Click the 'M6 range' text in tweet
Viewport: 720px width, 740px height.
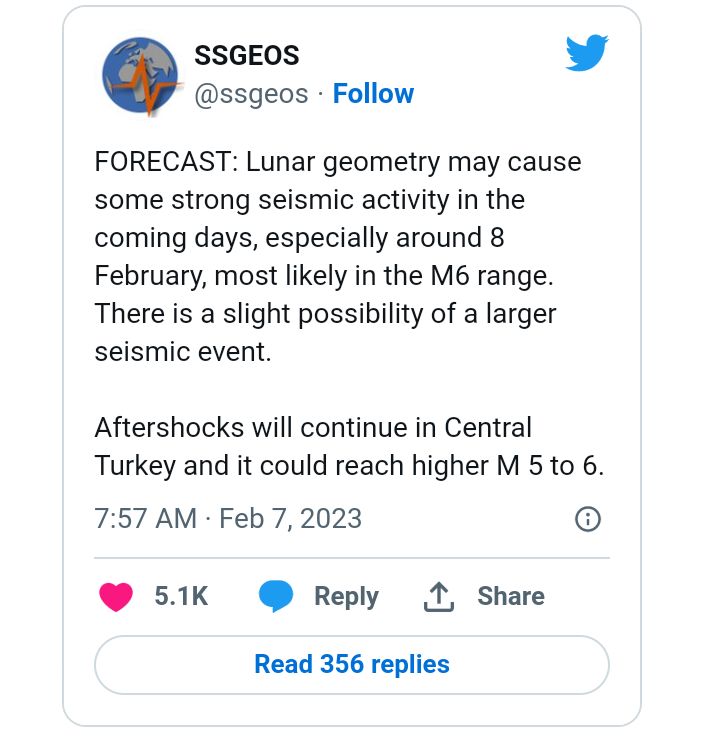[492, 276]
